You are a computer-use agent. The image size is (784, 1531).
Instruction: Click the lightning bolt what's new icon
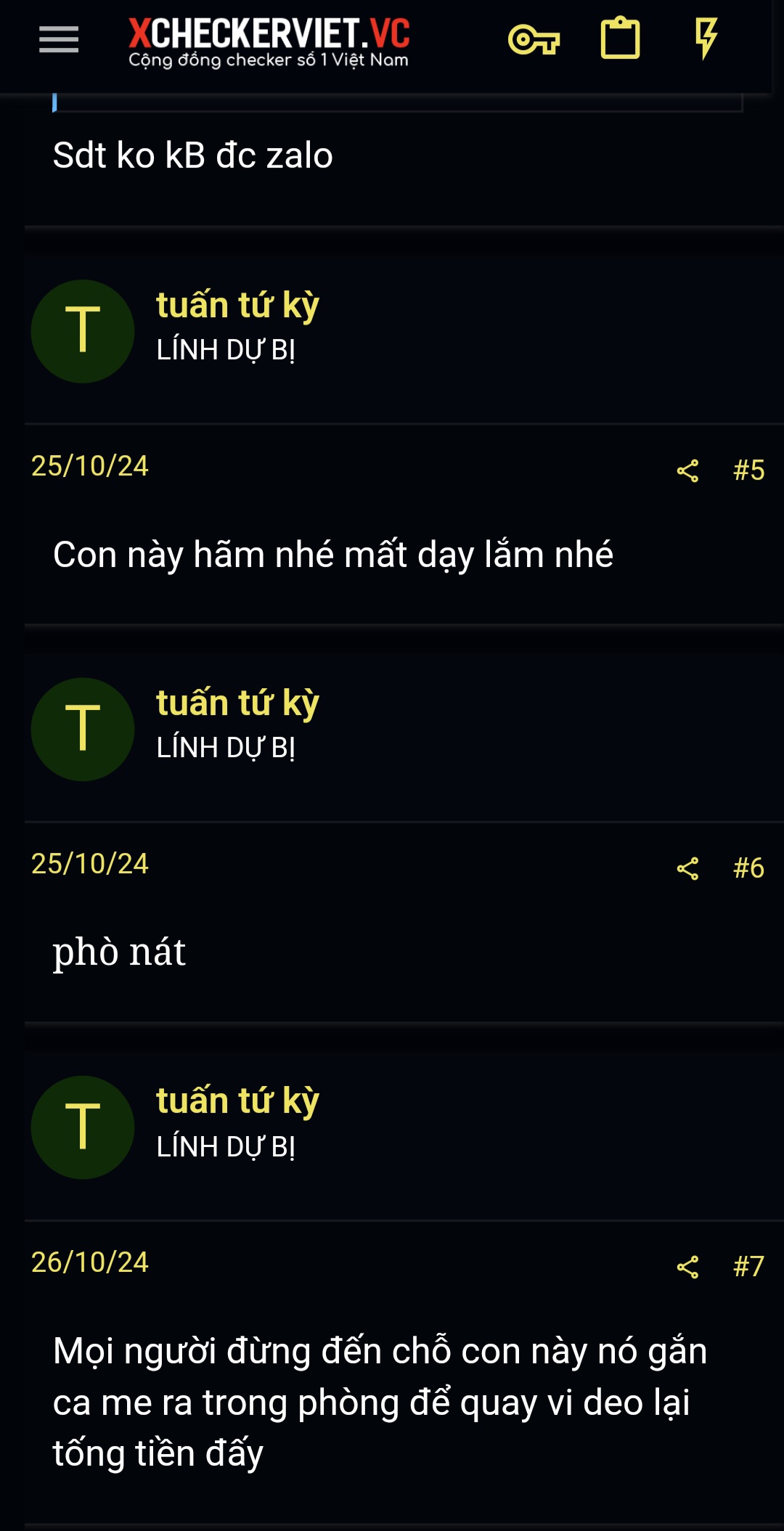[706, 38]
